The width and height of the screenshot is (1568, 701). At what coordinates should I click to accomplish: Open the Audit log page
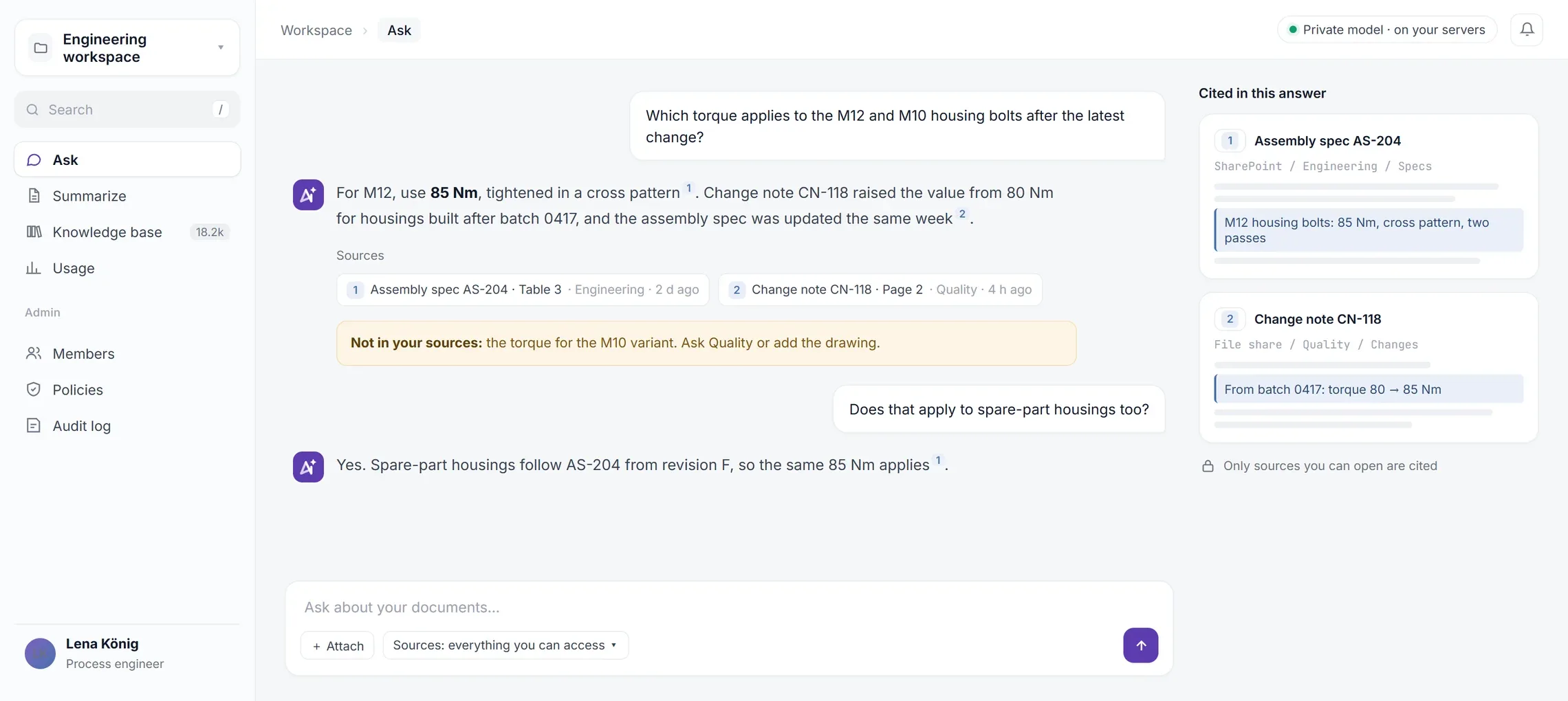tap(127, 425)
